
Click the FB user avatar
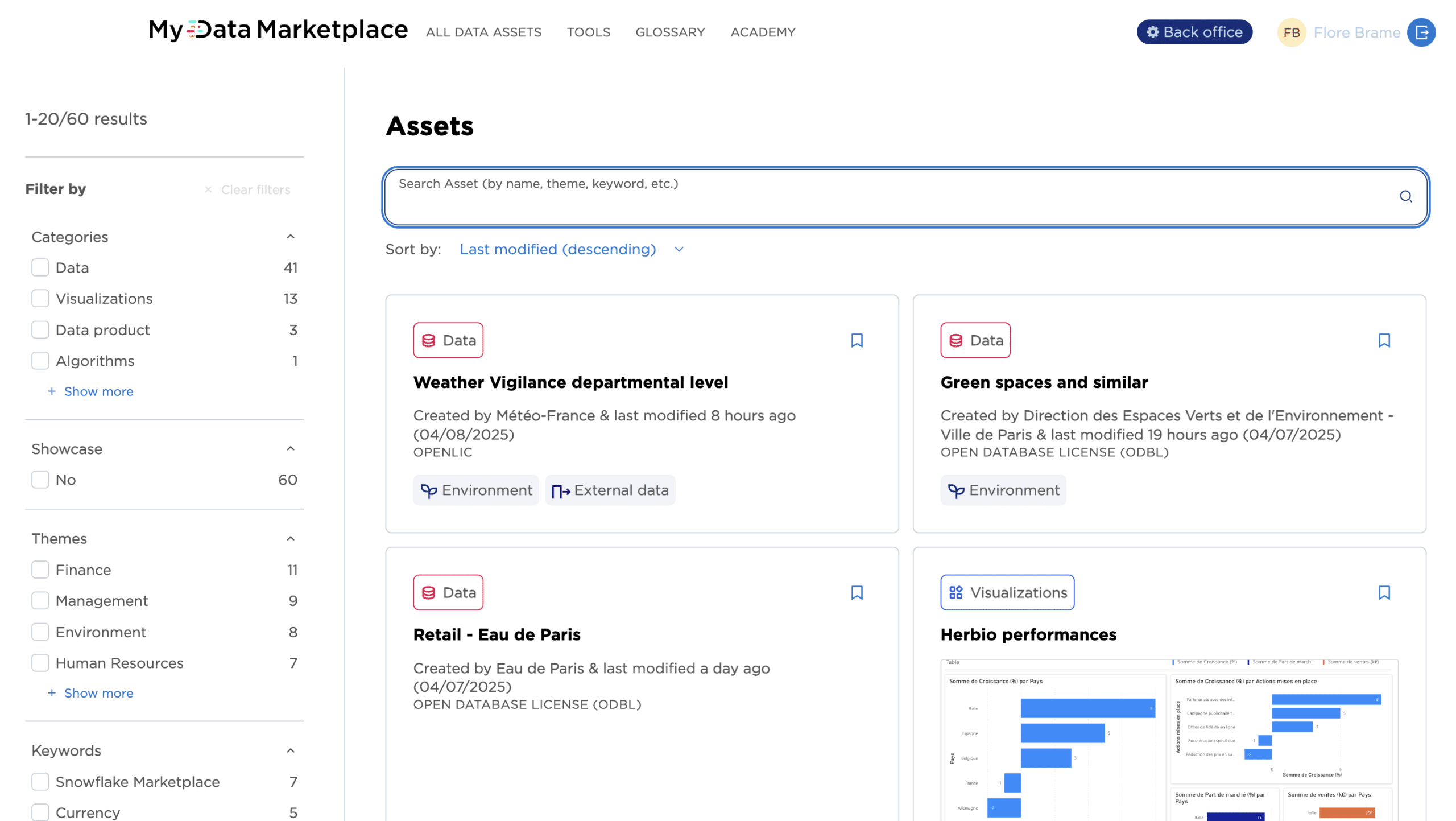1291,32
